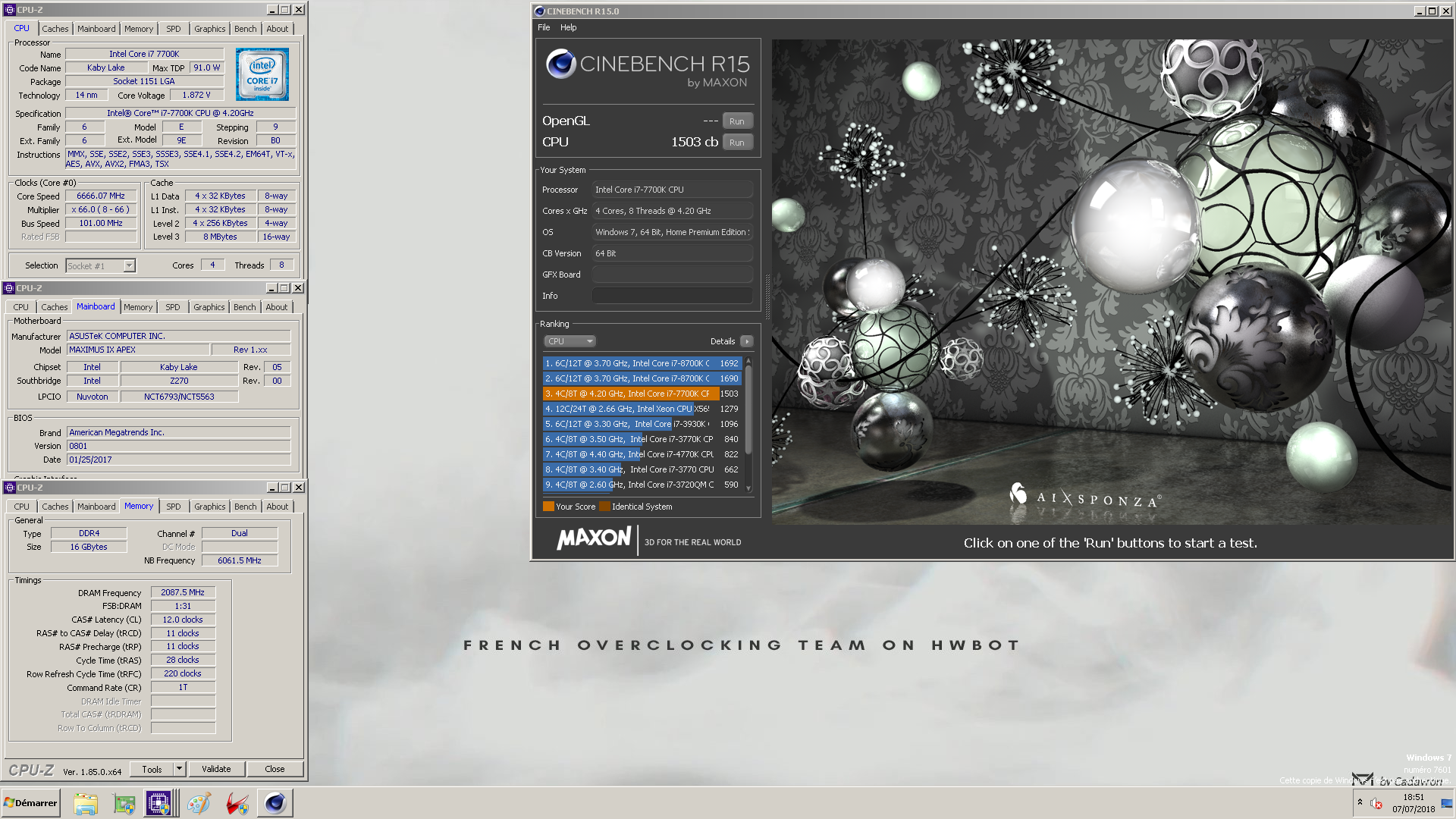This screenshot has height=819, width=1456.
Task: Open the Tools dropdown arrow in CPU-Z
Action: pyautogui.click(x=180, y=769)
